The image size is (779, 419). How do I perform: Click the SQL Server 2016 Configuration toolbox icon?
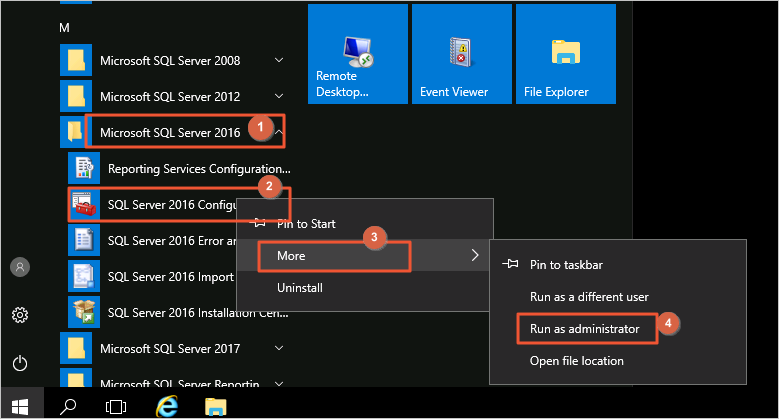click(84, 204)
